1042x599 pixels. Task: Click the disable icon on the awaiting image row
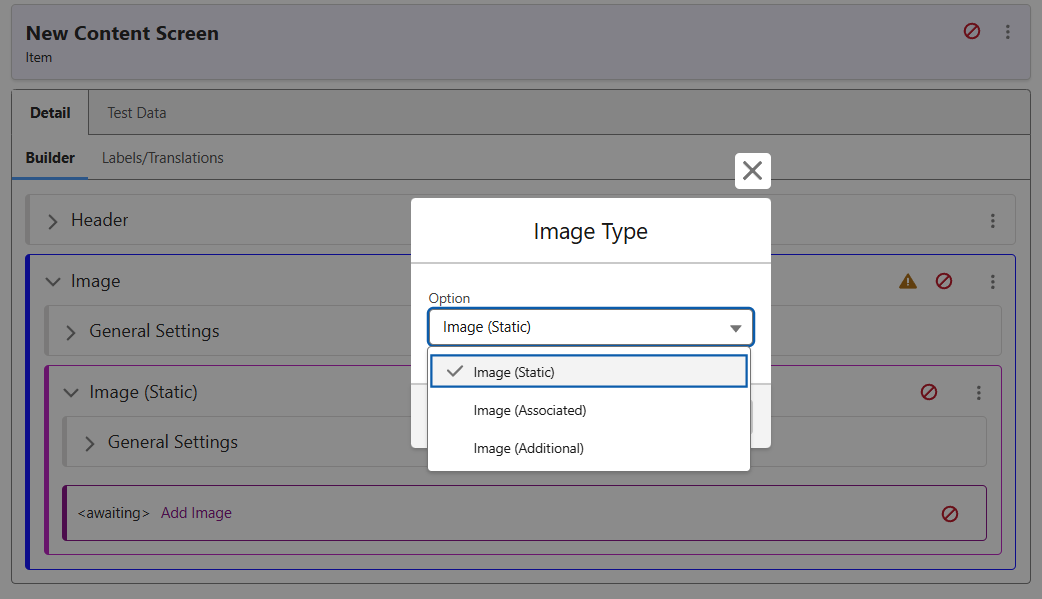tap(949, 514)
